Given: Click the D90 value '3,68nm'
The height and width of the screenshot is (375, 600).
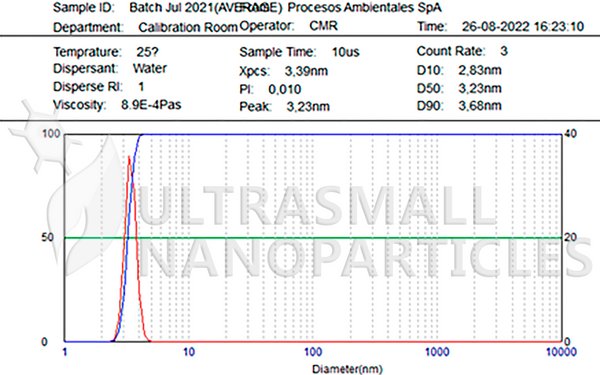Looking at the screenshot, I should 480,106.
